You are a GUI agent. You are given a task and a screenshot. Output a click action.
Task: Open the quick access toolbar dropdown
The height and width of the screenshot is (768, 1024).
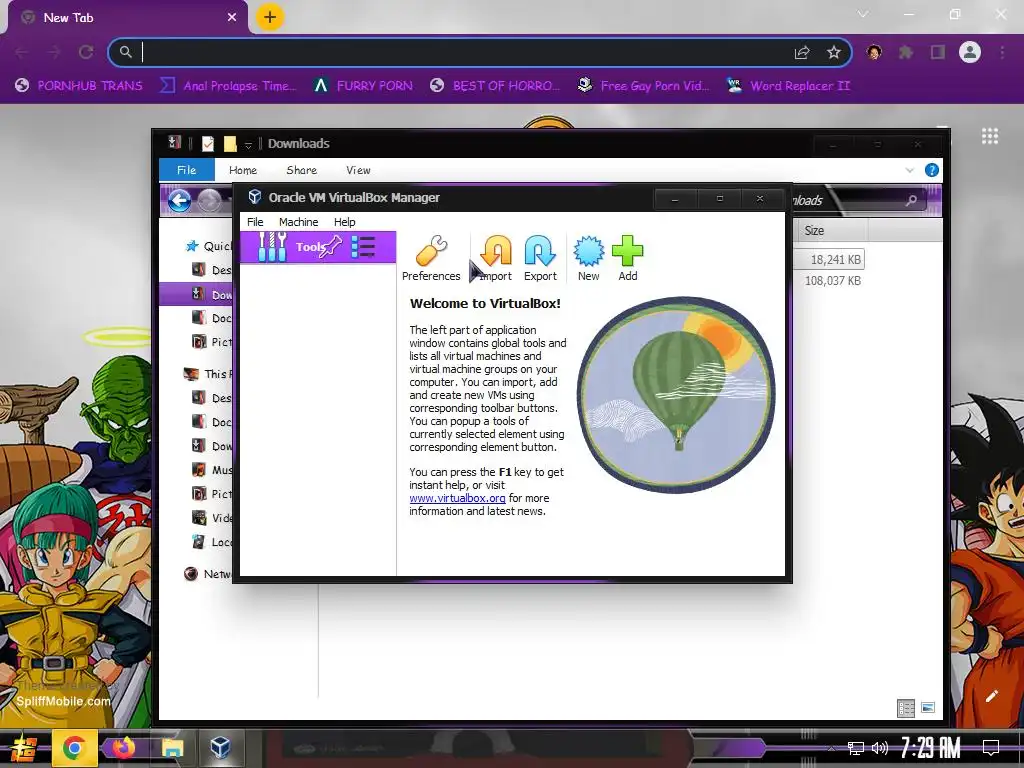coord(248,144)
